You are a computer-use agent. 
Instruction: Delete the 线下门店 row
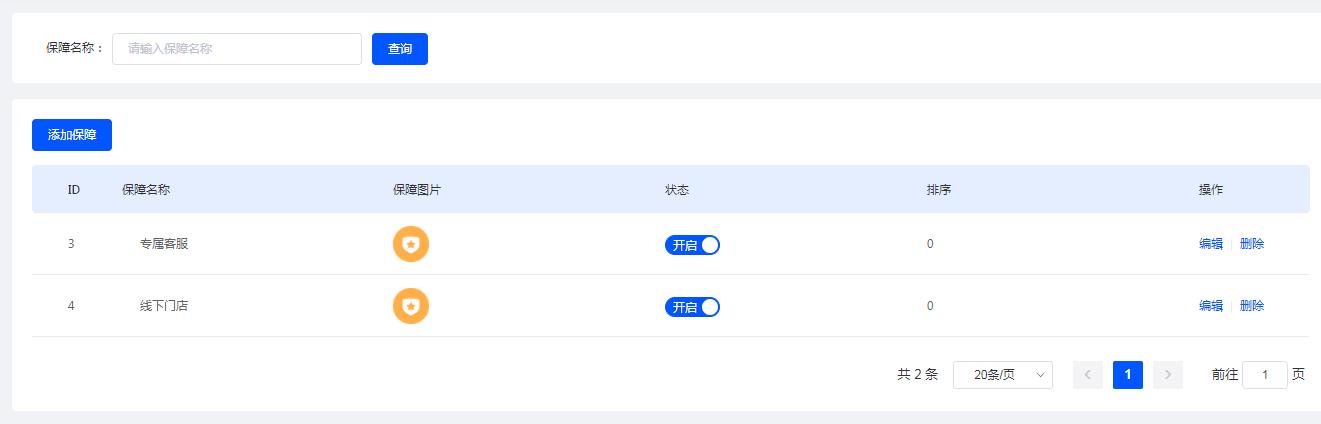(x=1252, y=306)
